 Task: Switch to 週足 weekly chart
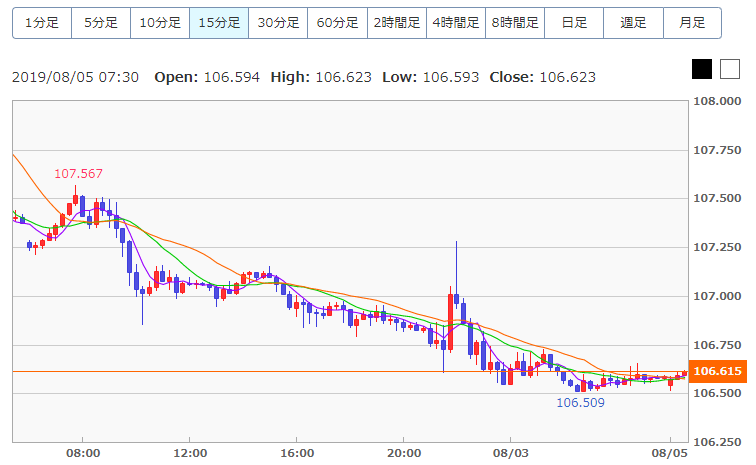coord(633,22)
